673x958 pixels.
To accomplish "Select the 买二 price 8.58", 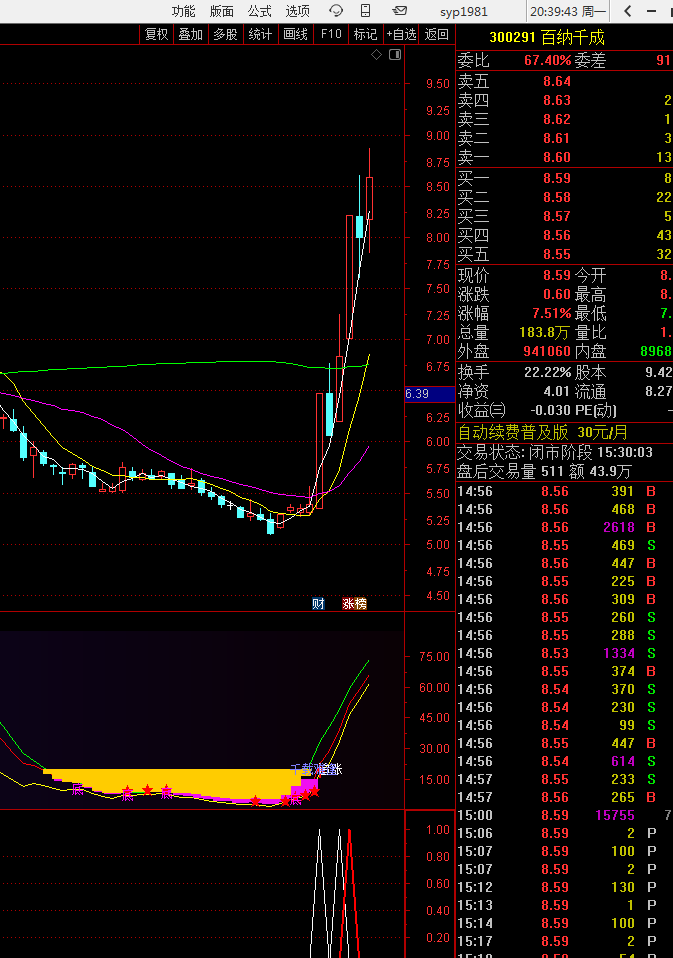I will pyautogui.click(x=557, y=197).
